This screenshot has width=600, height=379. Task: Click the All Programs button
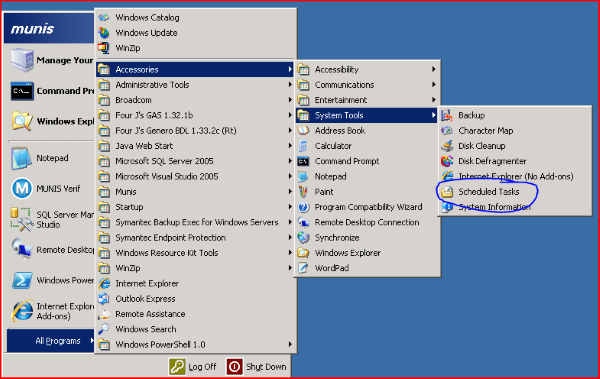(51, 341)
